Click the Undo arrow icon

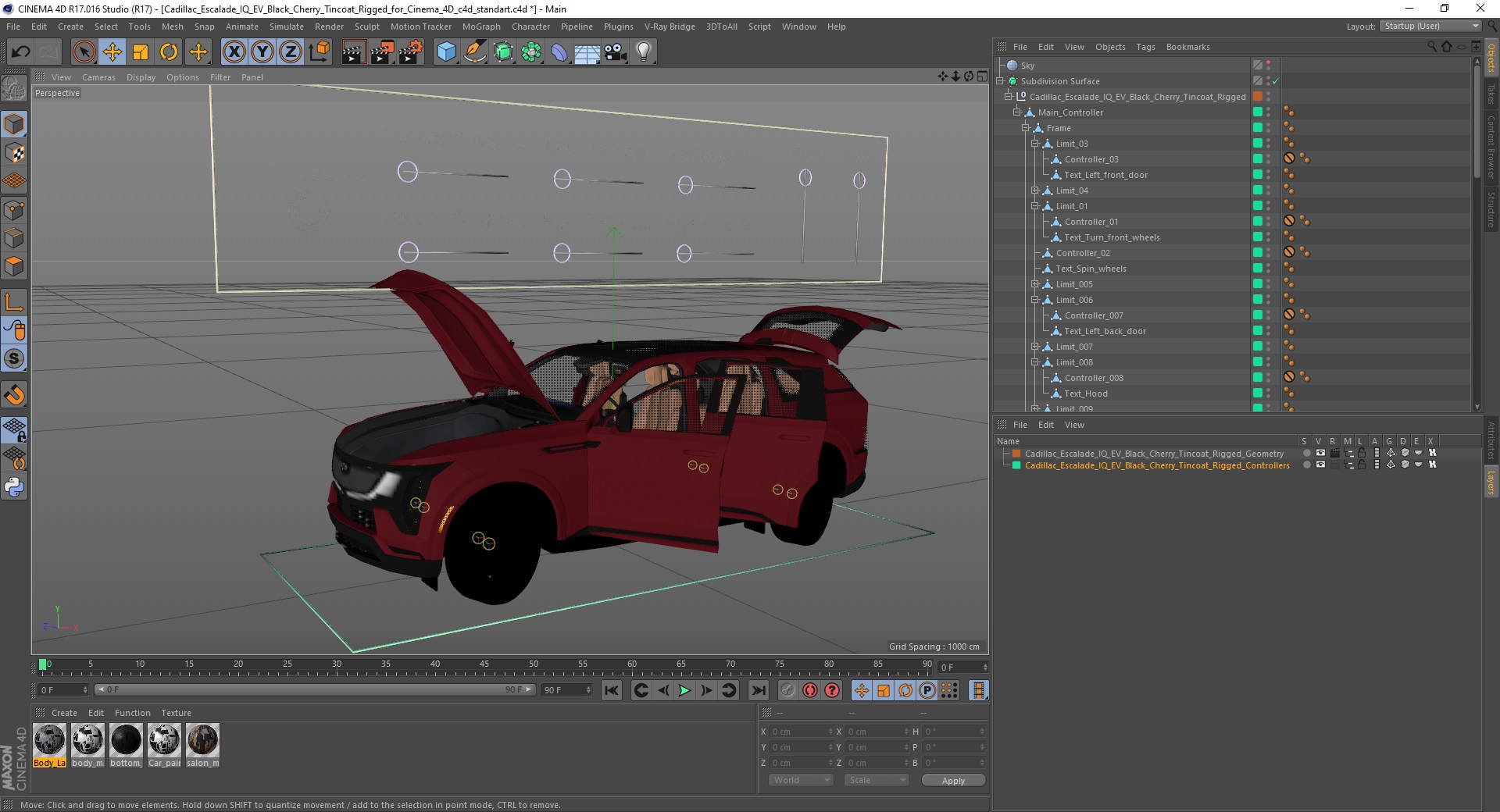pyautogui.click(x=21, y=52)
